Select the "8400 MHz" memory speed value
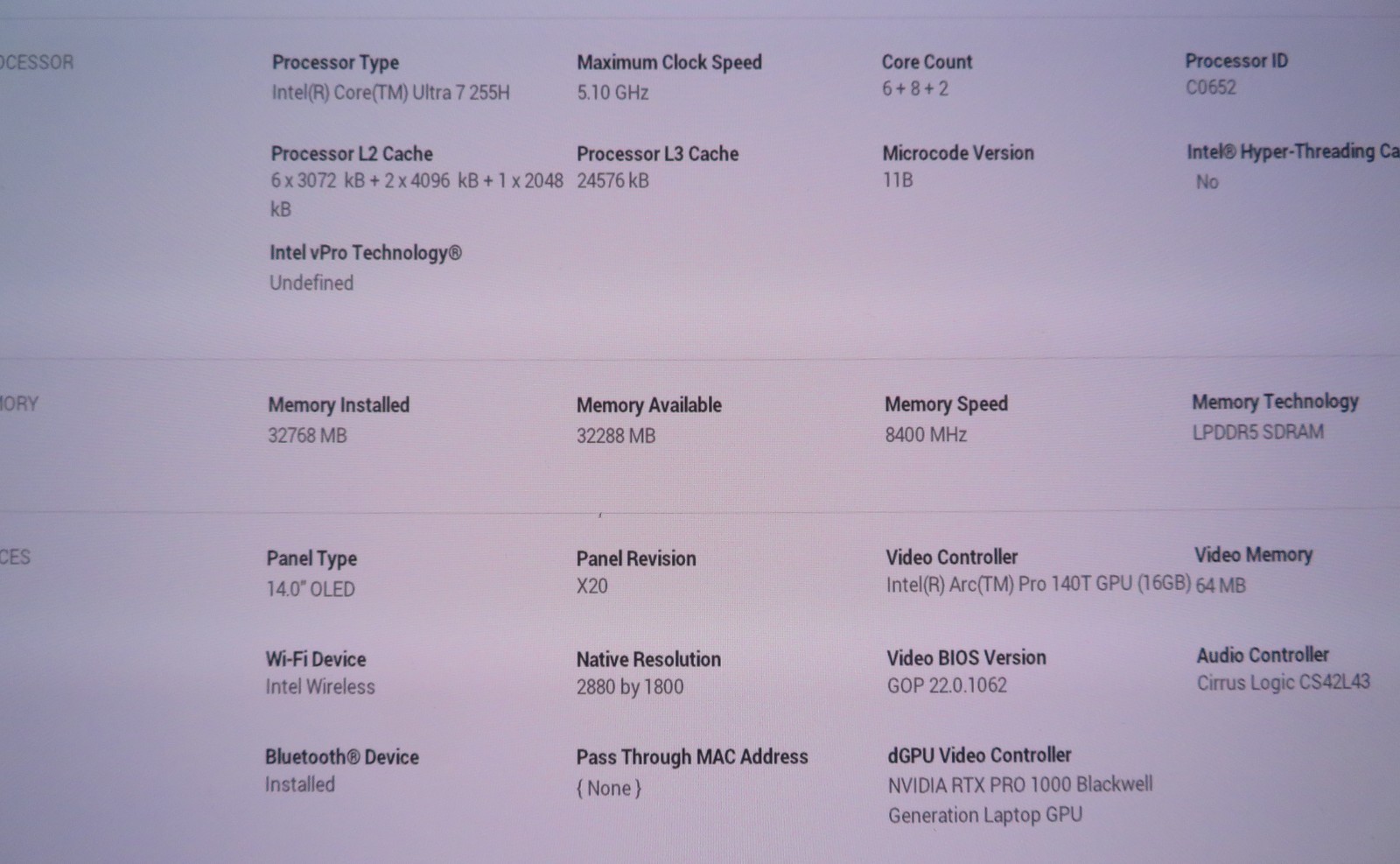The width and height of the screenshot is (1400, 864). tap(926, 434)
